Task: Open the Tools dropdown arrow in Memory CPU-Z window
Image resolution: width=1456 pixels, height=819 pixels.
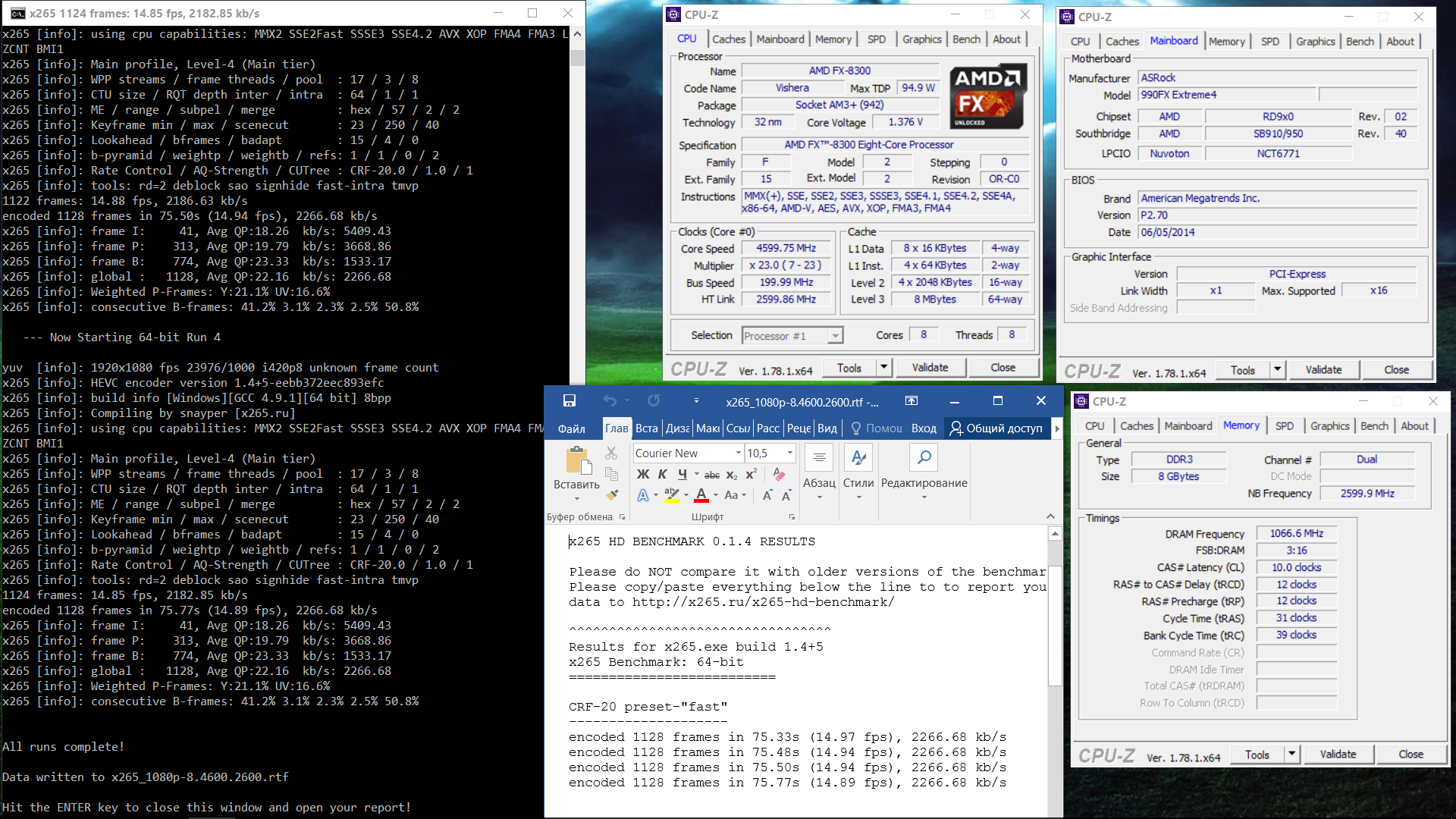Action: [1291, 755]
